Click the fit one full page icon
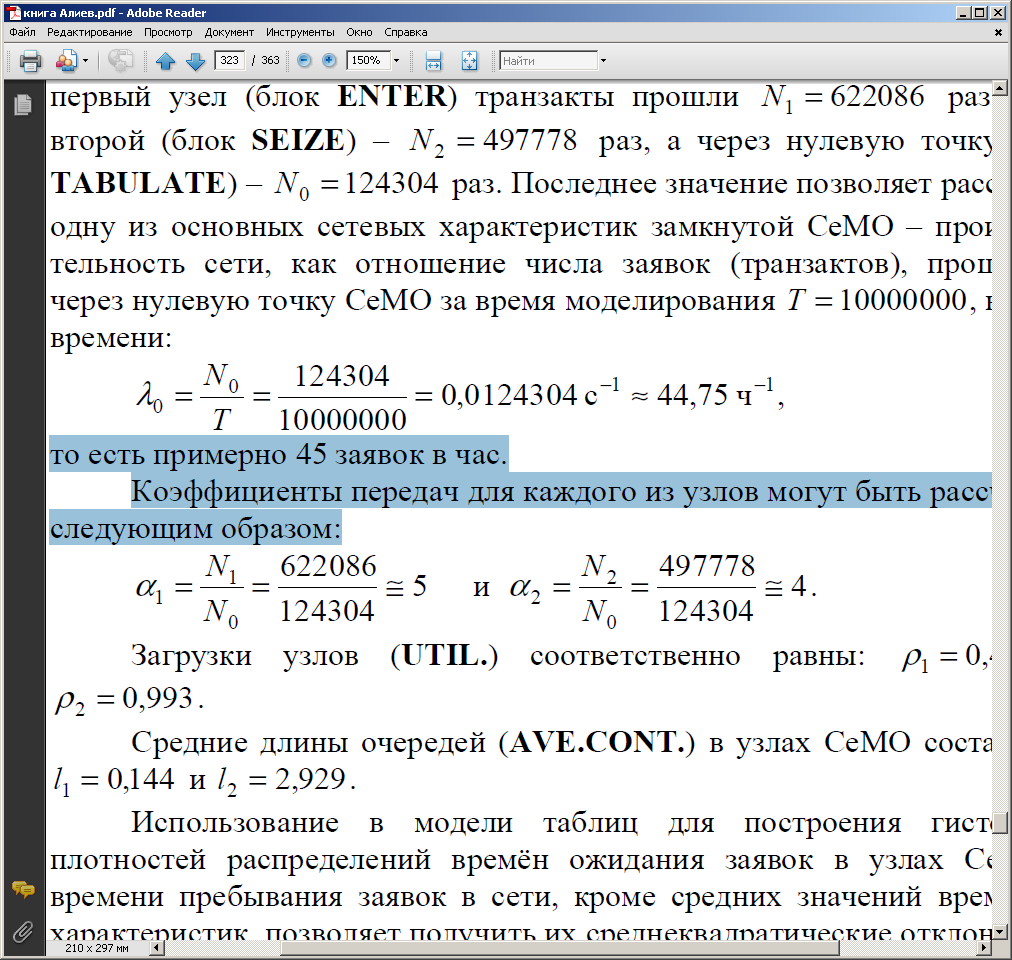 470,61
